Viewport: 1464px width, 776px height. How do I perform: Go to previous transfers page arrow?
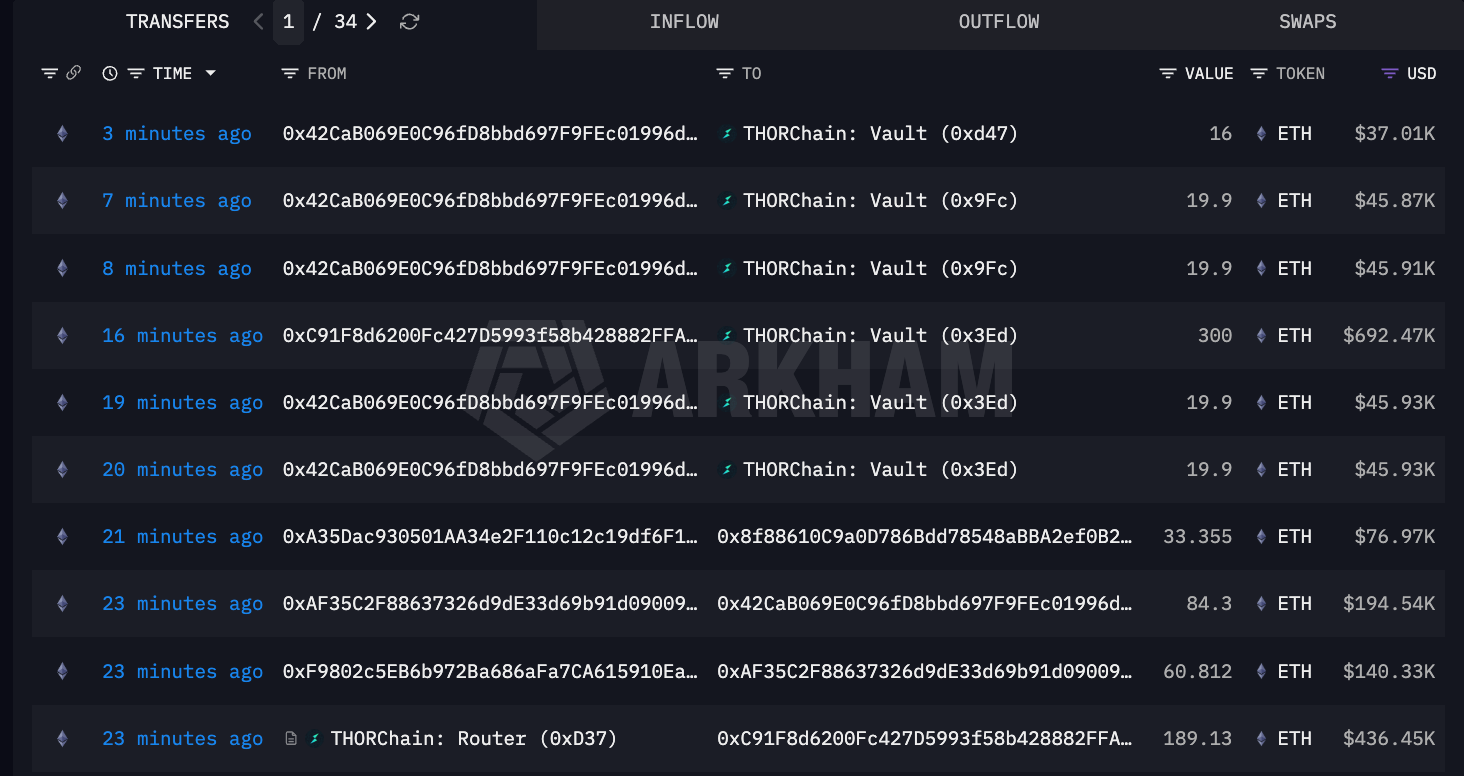(x=259, y=21)
